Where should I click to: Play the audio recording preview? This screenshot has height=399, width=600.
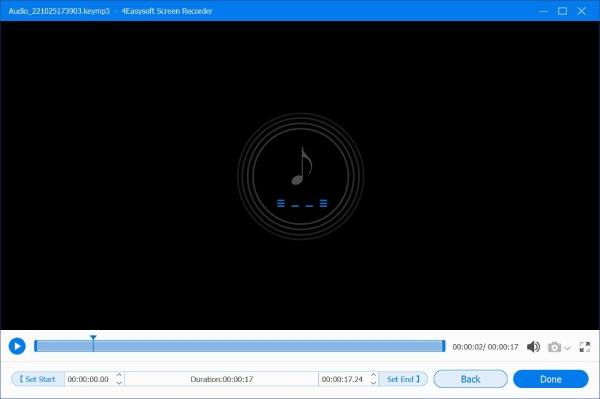(17, 346)
